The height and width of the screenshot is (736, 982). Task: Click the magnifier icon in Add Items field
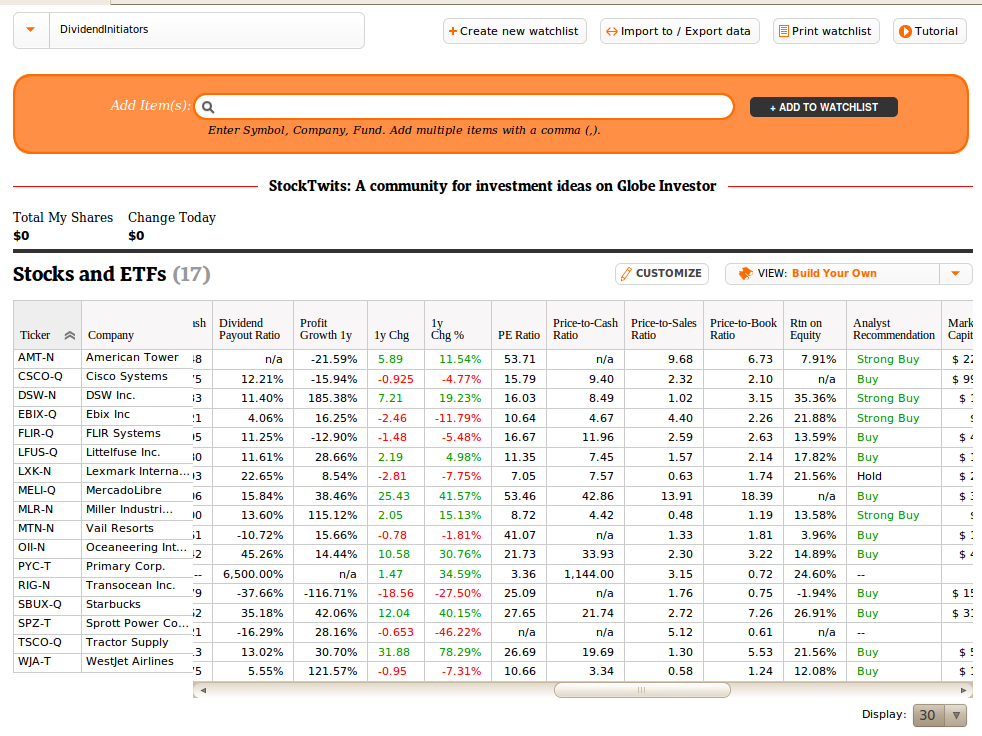(x=209, y=107)
